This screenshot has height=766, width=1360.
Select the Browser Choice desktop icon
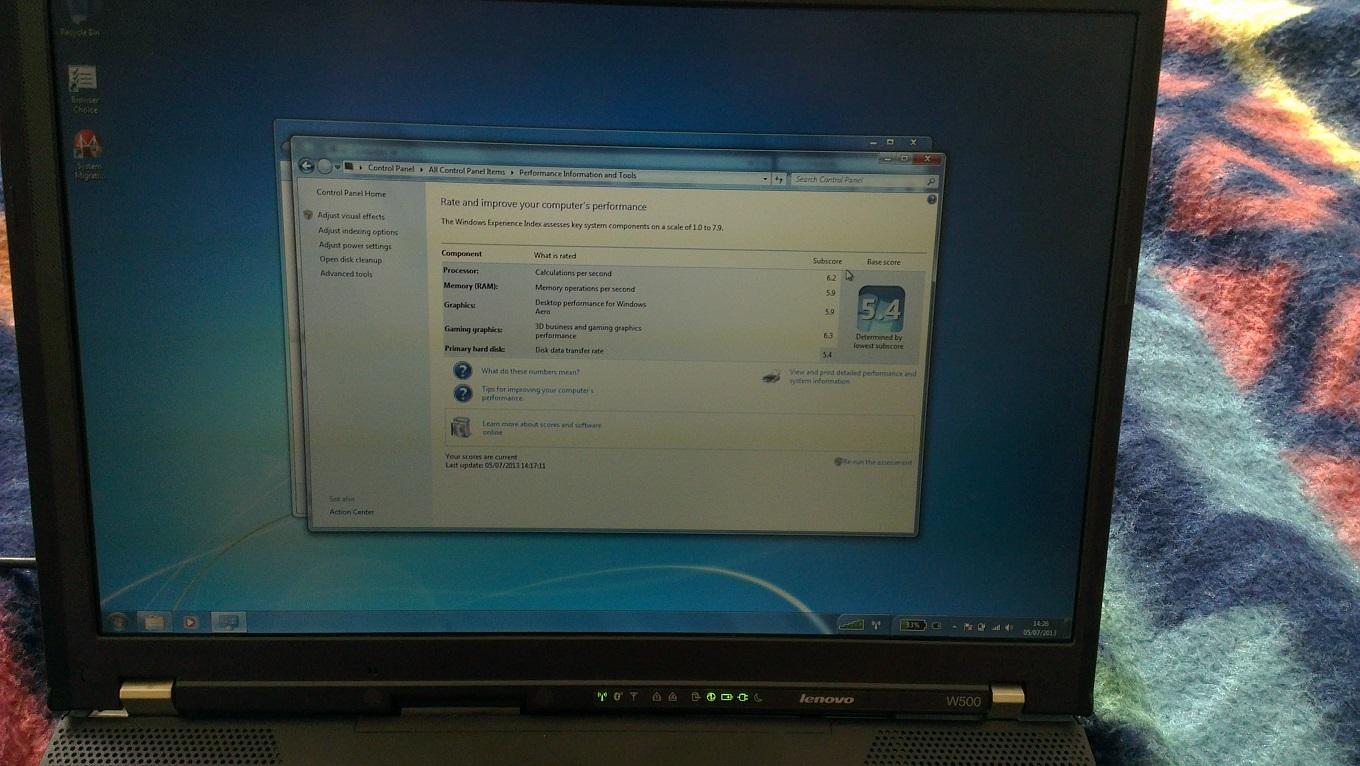click(83, 89)
